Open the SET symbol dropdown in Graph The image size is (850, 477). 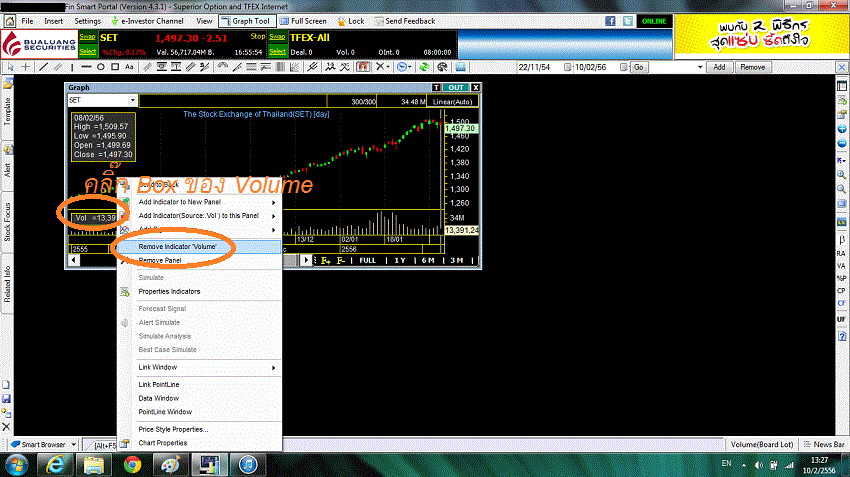click(x=132, y=100)
